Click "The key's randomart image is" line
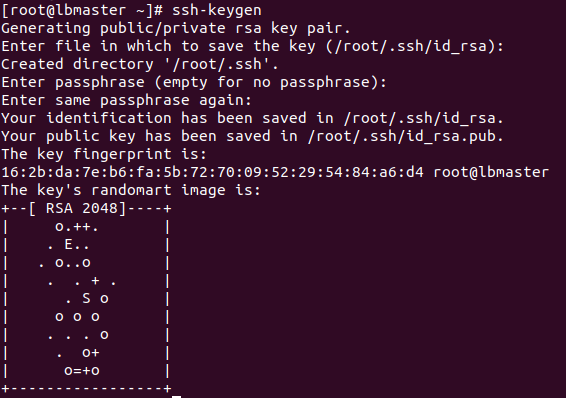The width and height of the screenshot is (566, 398). [x=131, y=190]
